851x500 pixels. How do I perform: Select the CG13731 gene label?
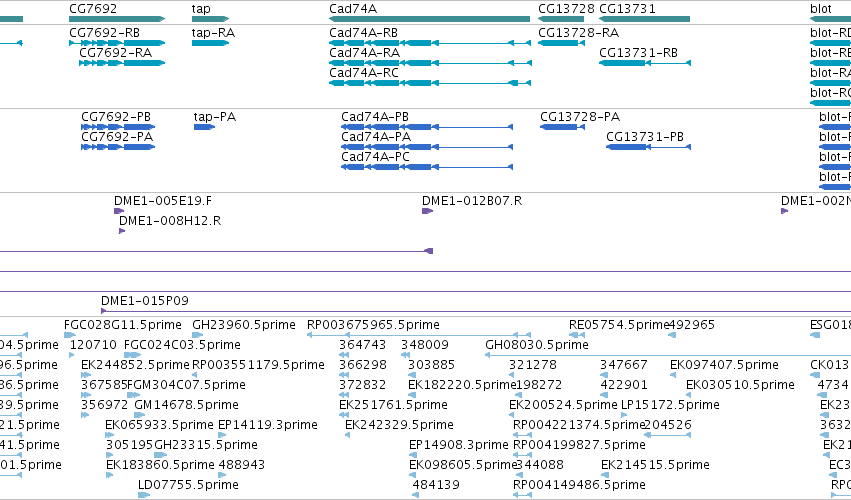[x=627, y=9]
